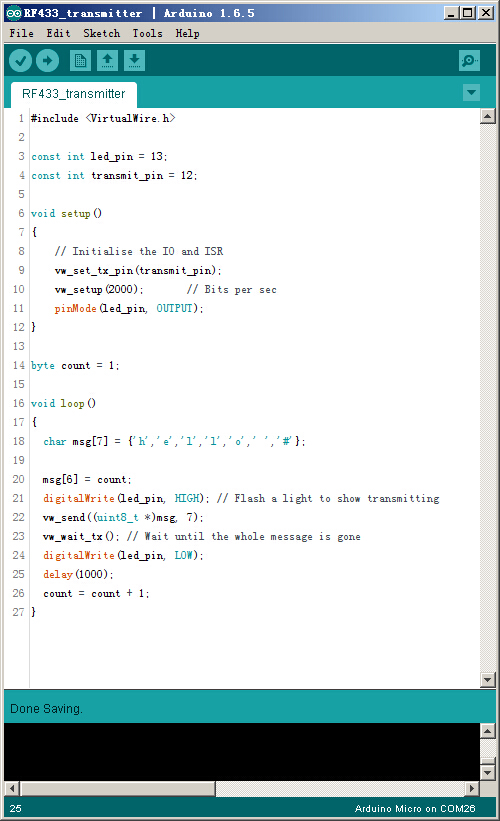Open the File menu
The height and width of the screenshot is (821, 500).
coord(21,34)
